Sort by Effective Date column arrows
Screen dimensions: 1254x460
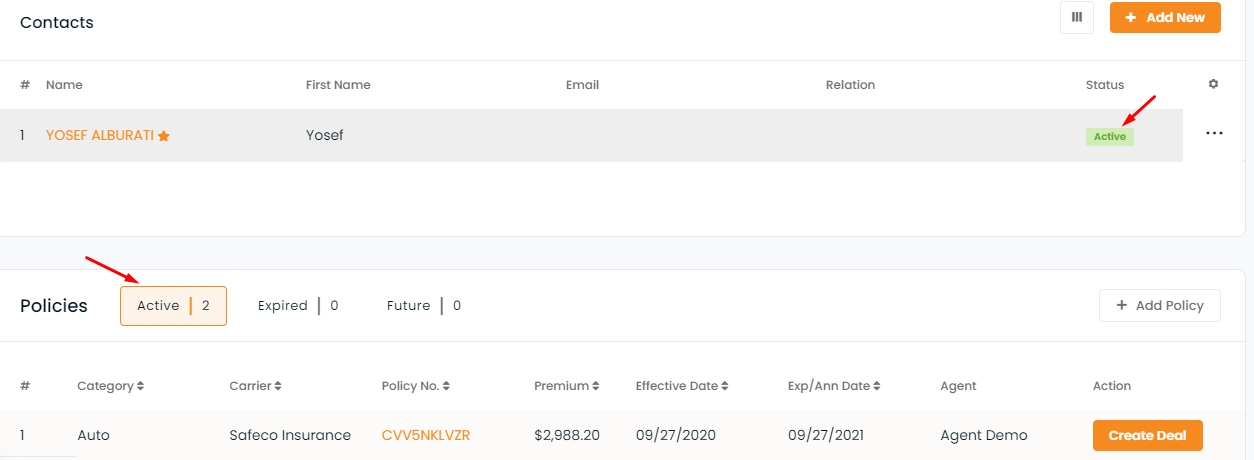pyautogui.click(x=724, y=385)
